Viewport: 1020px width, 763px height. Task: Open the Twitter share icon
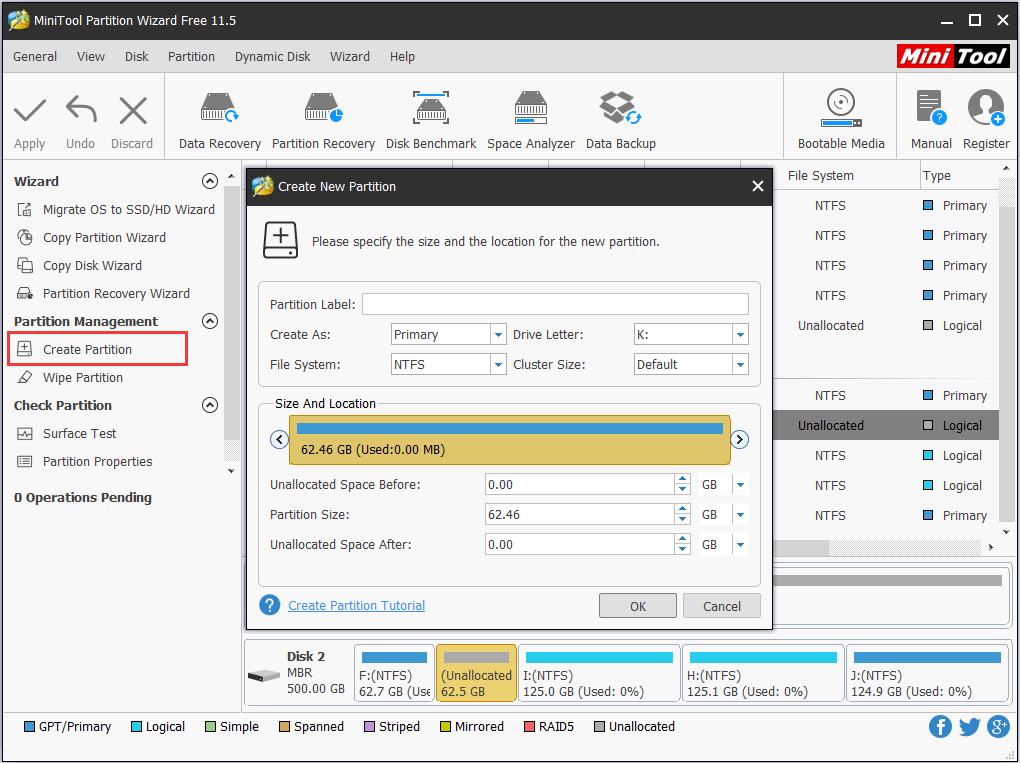coord(969,727)
